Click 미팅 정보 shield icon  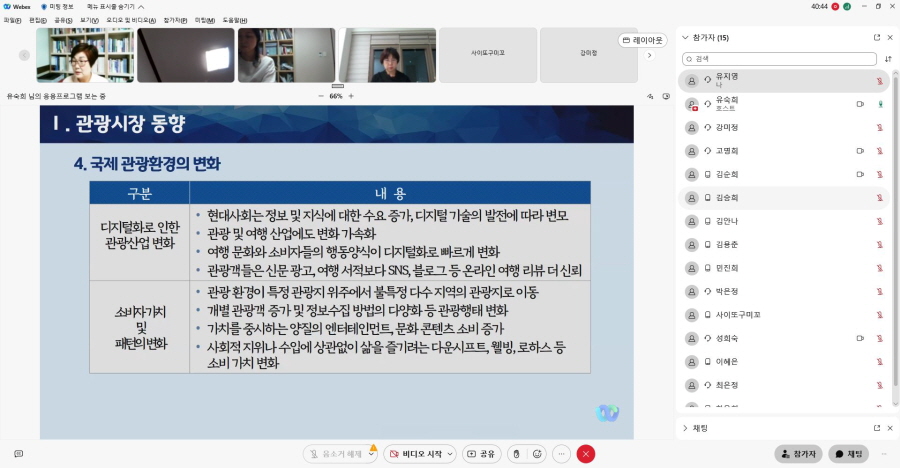(44, 7)
